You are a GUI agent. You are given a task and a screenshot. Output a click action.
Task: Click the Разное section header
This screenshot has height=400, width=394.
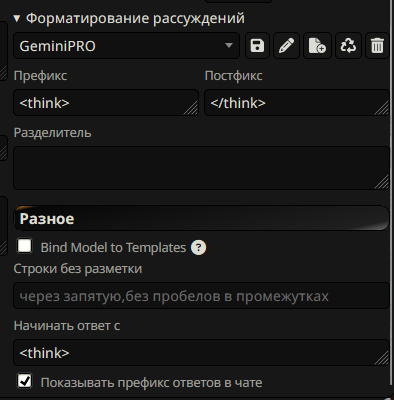[x=201, y=218]
